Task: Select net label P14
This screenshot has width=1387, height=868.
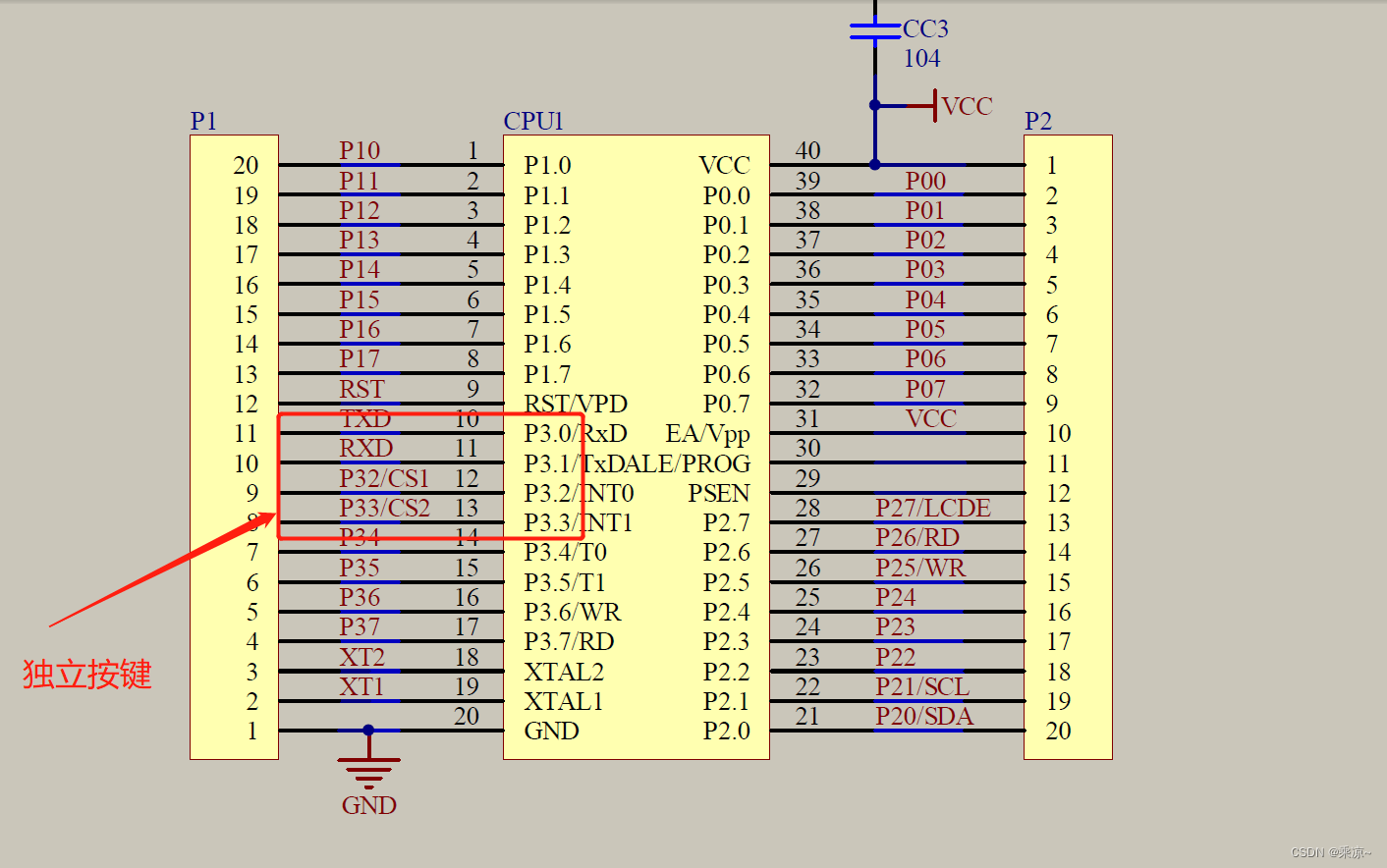Action: [x=360, y=269]
